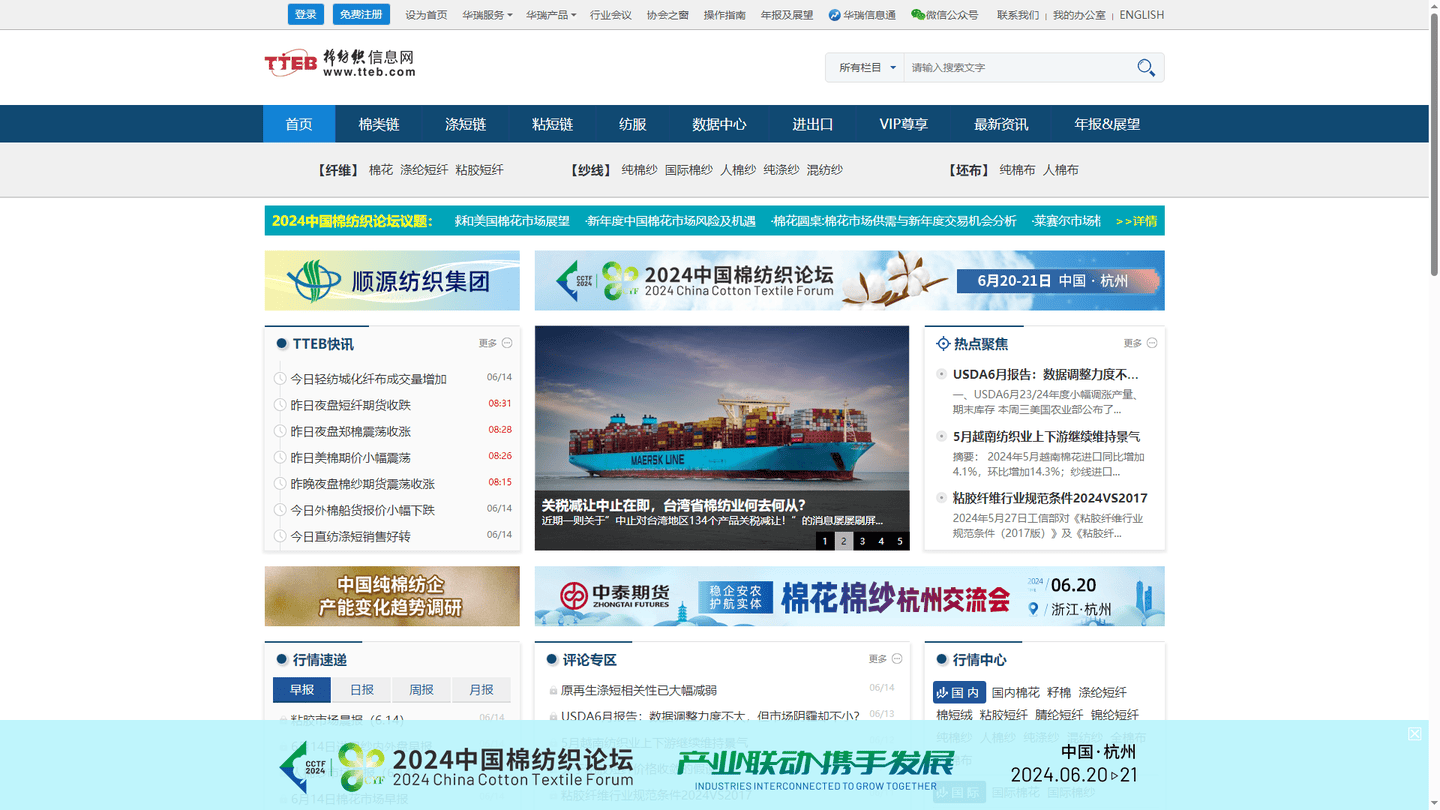Screen dimensions: 1440x810
Task: Open news 昨日夜盘短纤期货收跌
Action: click(x=350, y=405)
